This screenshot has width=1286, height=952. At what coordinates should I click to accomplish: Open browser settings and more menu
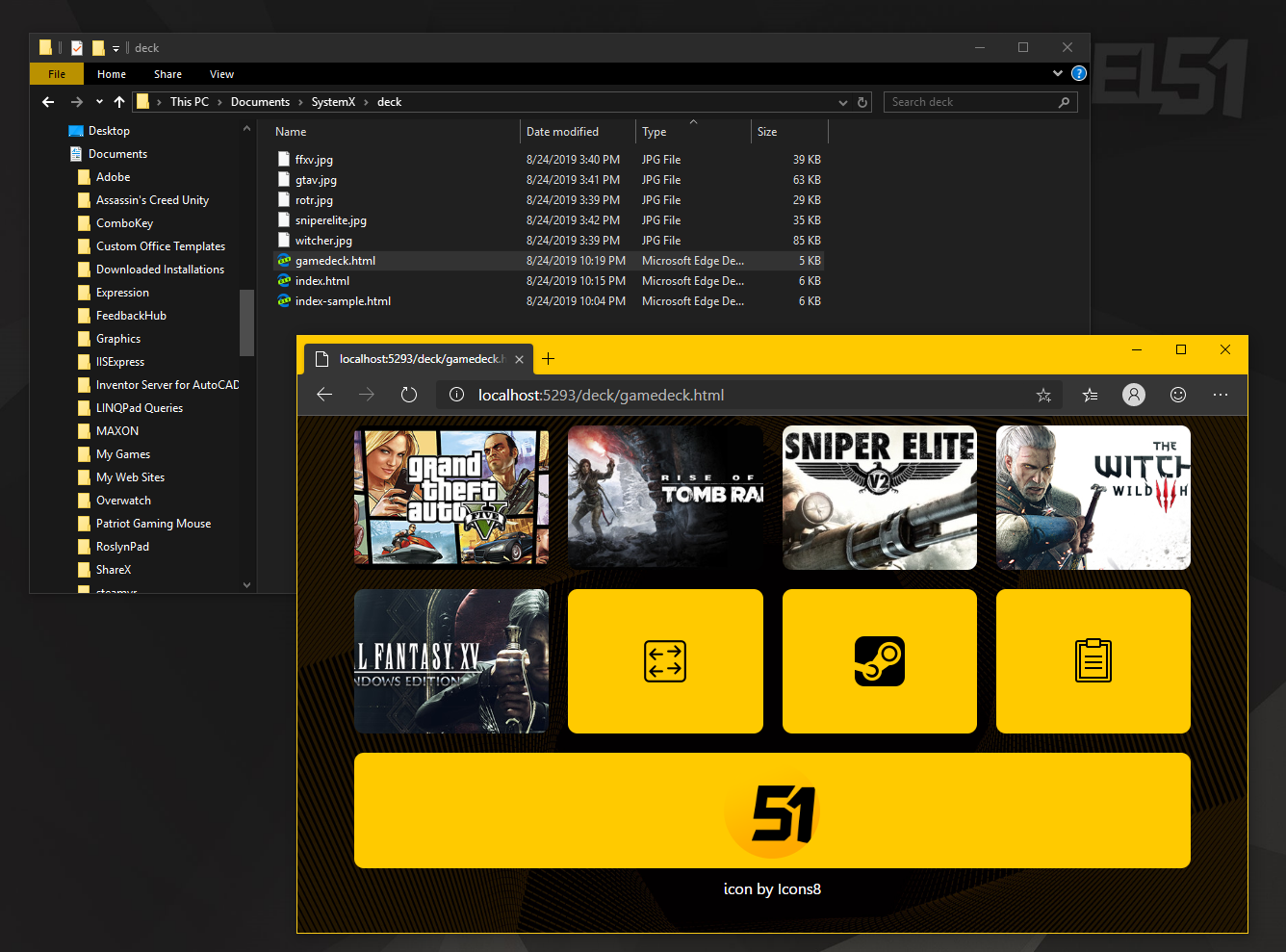click(1221, 395)
